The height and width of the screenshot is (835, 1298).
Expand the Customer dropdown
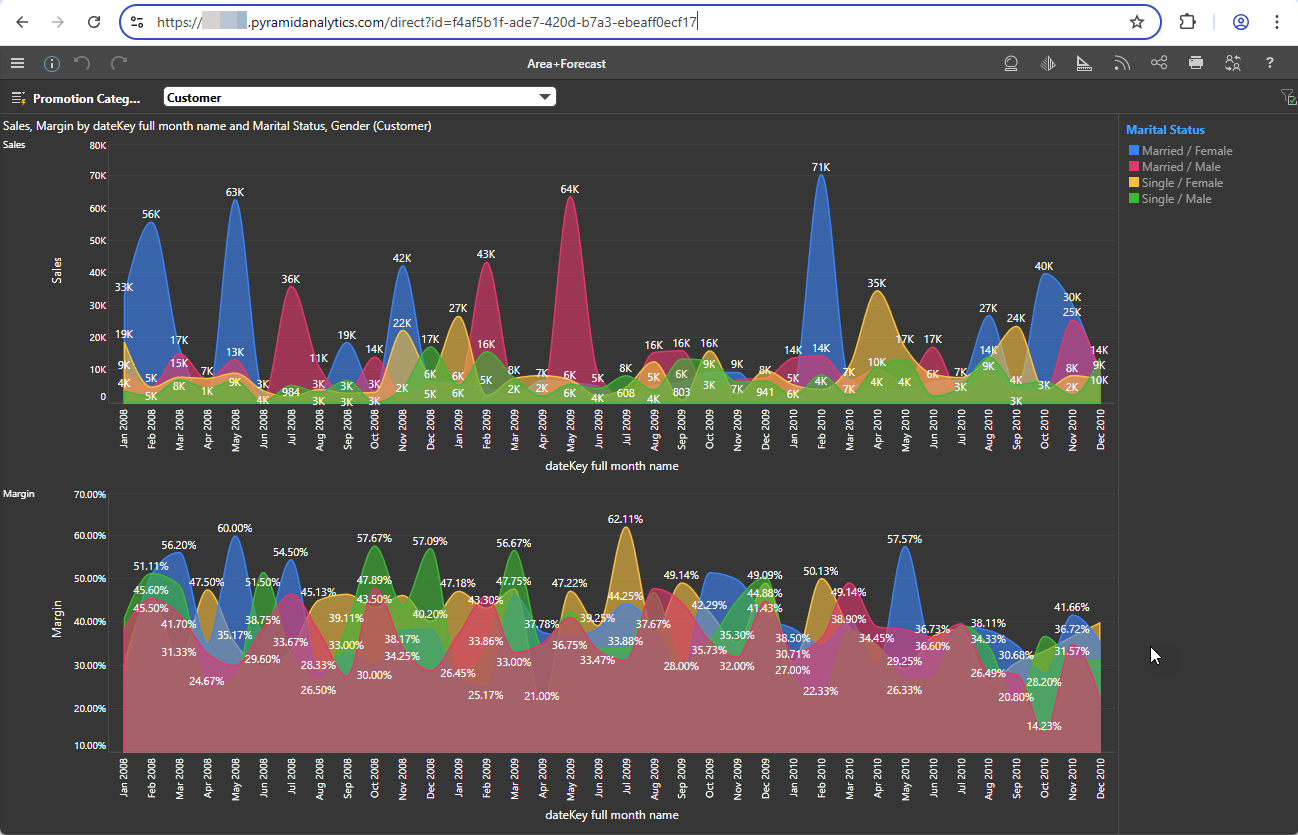tap(545, 97)
